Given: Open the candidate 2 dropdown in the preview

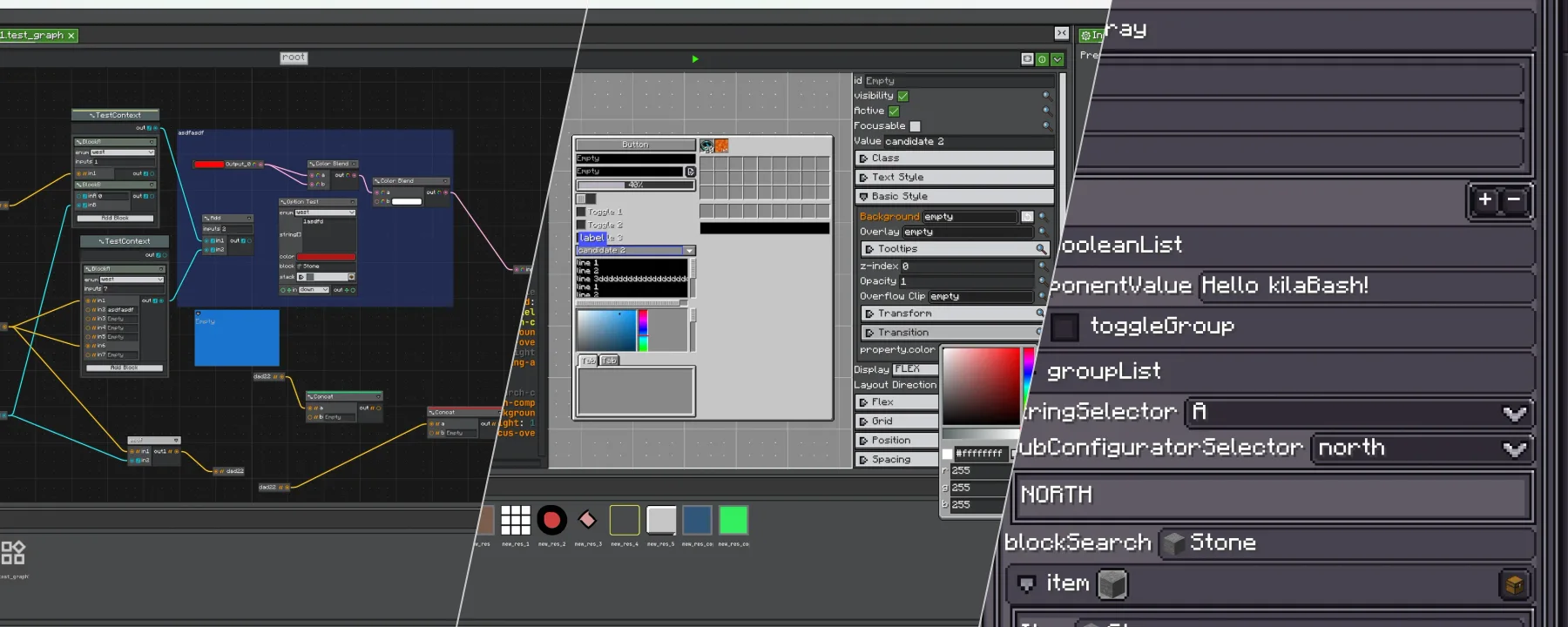Looking at the screenshot, I should (x=635, y=251).
